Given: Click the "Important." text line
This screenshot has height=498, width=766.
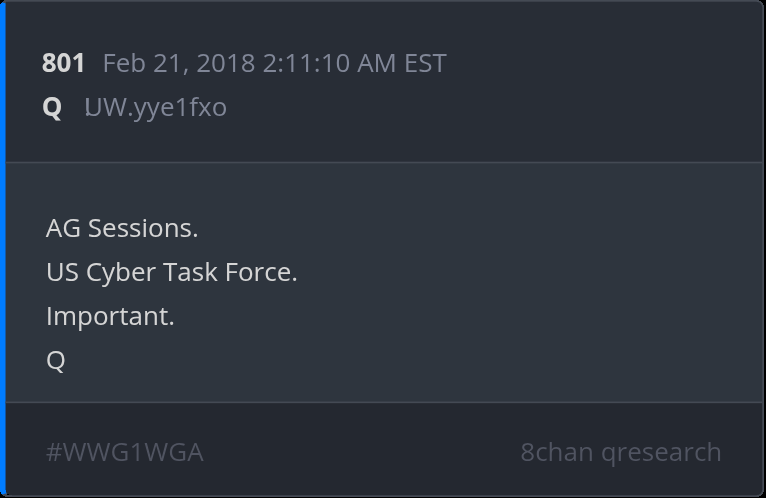Looking at the screenshot, I should pos(110,316).
